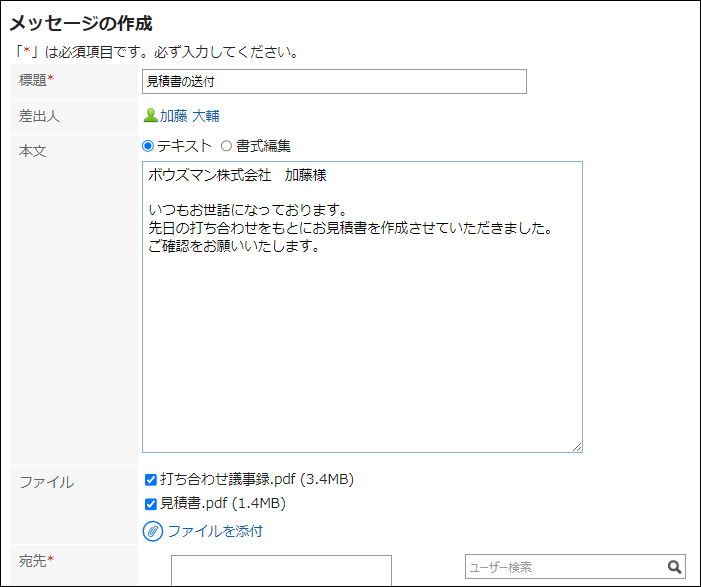This screenshot has width=701, height=587.
Task: Click the required-field note は必須項目です
Action: pos(156,52)
